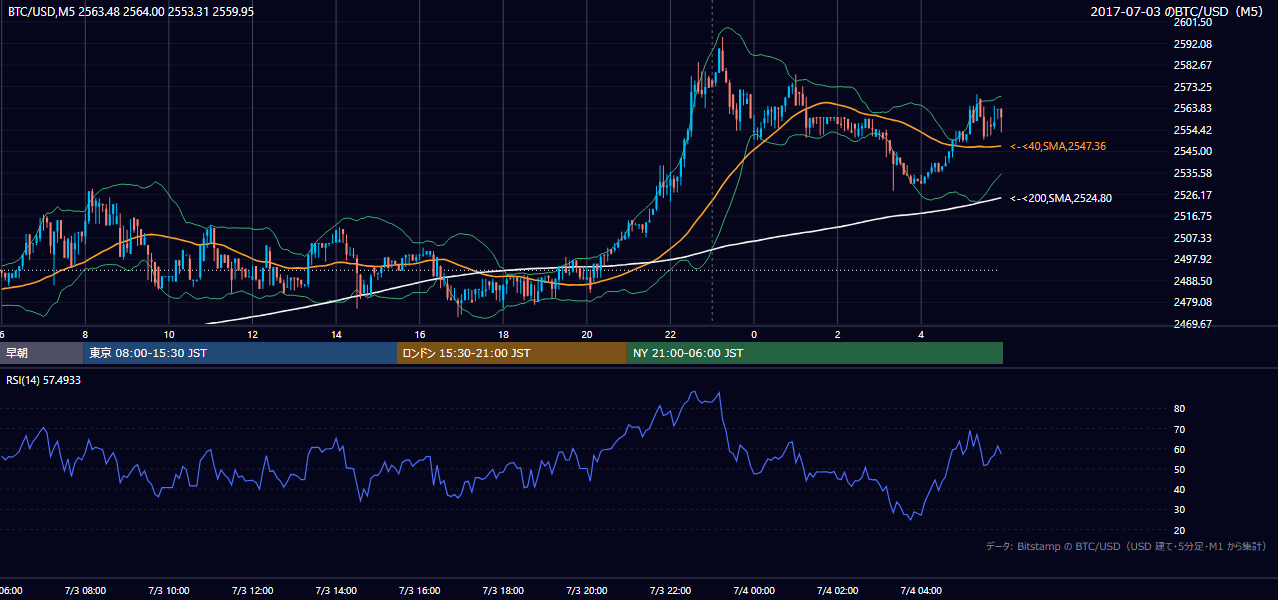Click price axis value 2507.33
Viewport: 1278px width, 600px height.
pos(1192,238)
